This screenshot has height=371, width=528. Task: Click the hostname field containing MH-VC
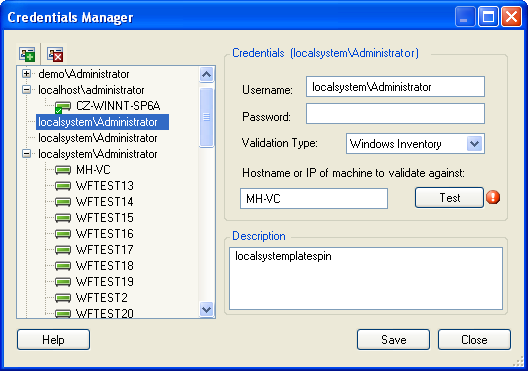pos(314,199)
